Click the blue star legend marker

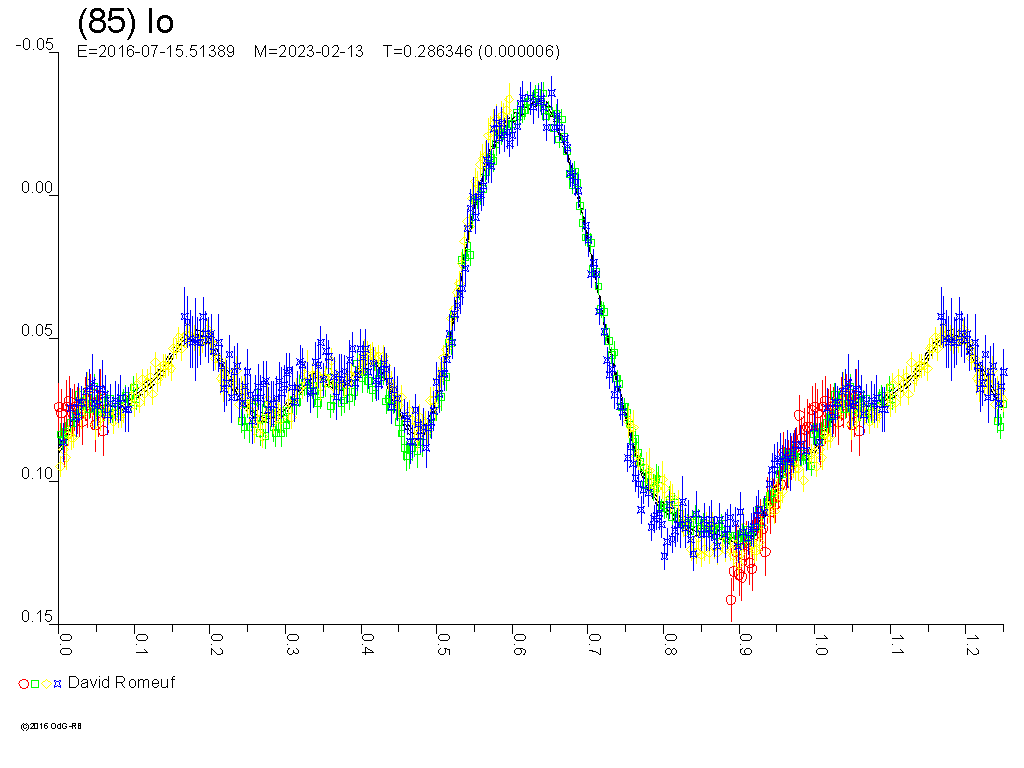(57, 684)
